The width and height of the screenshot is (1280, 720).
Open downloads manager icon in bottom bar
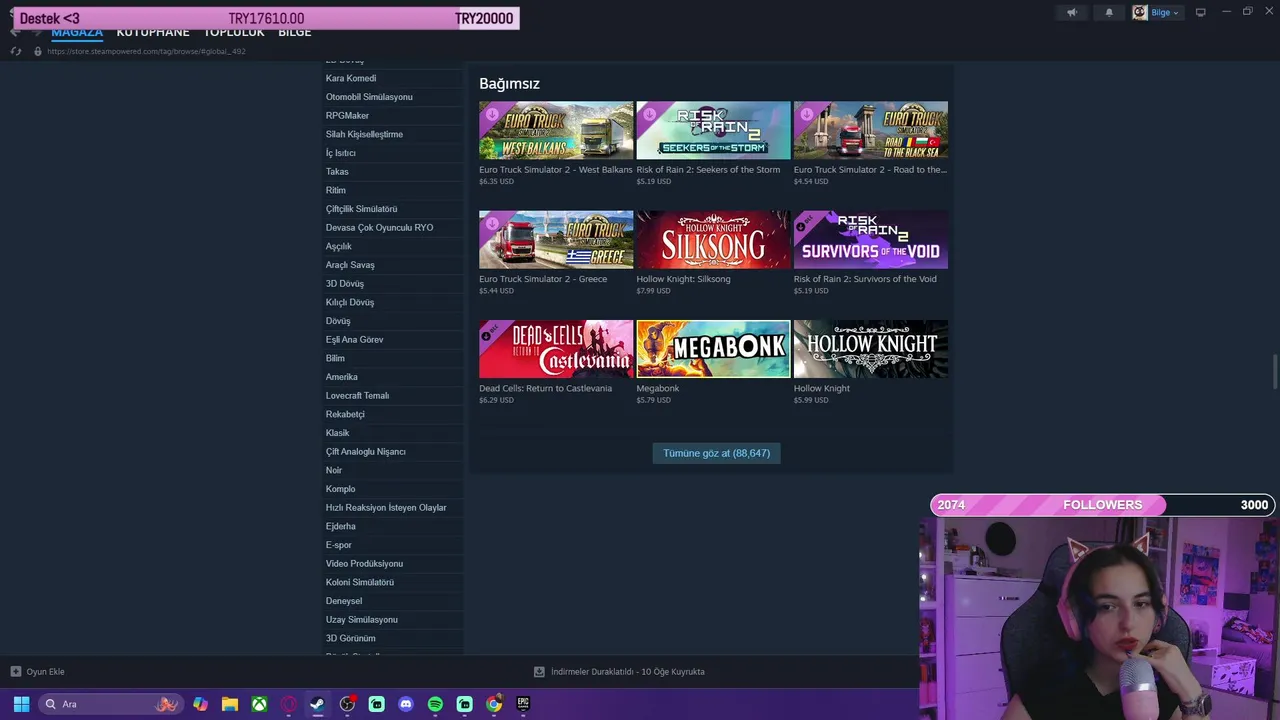click(x=539, y=672)
